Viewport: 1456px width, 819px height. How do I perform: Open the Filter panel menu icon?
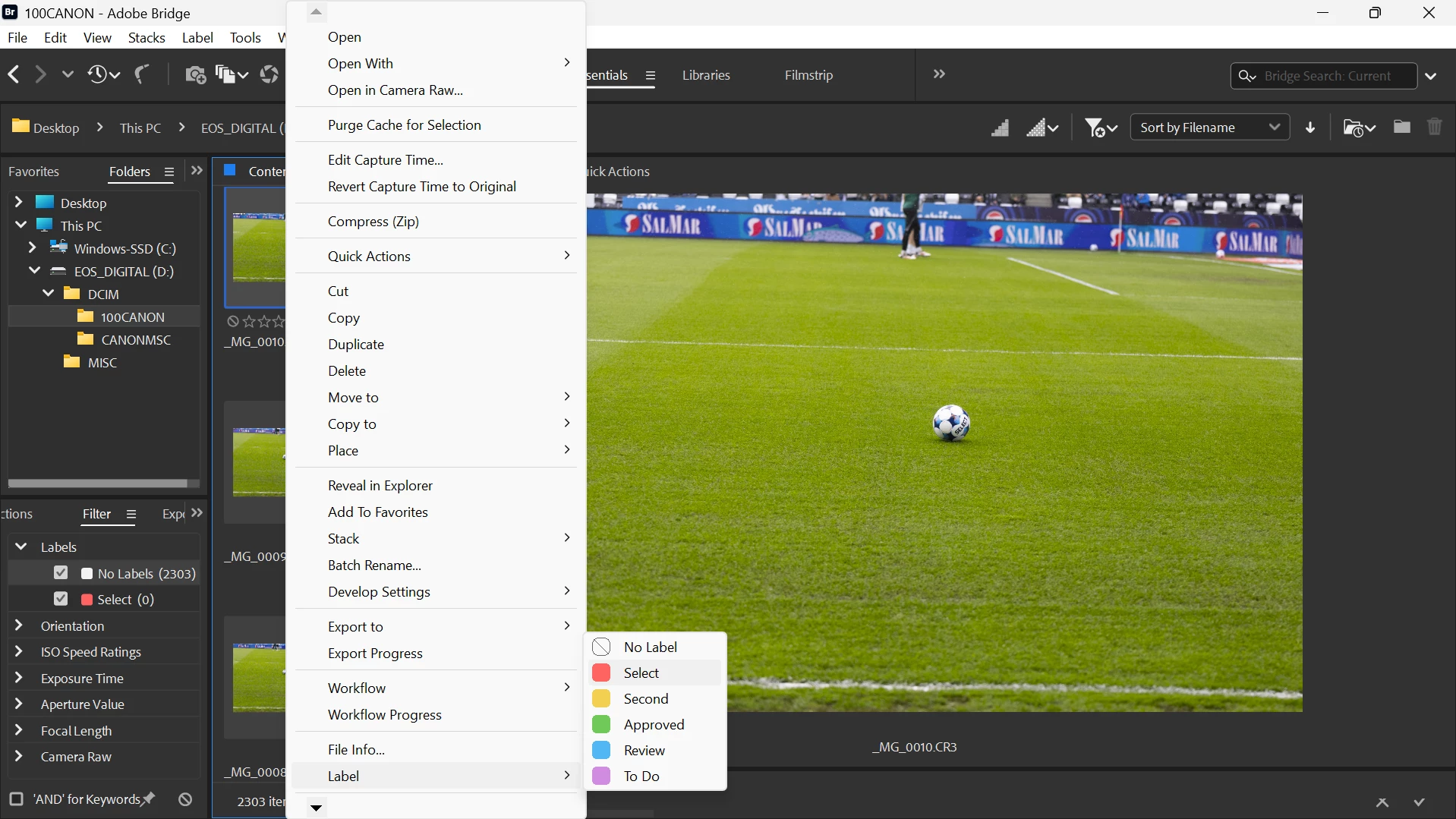click(x=131, y=515)
